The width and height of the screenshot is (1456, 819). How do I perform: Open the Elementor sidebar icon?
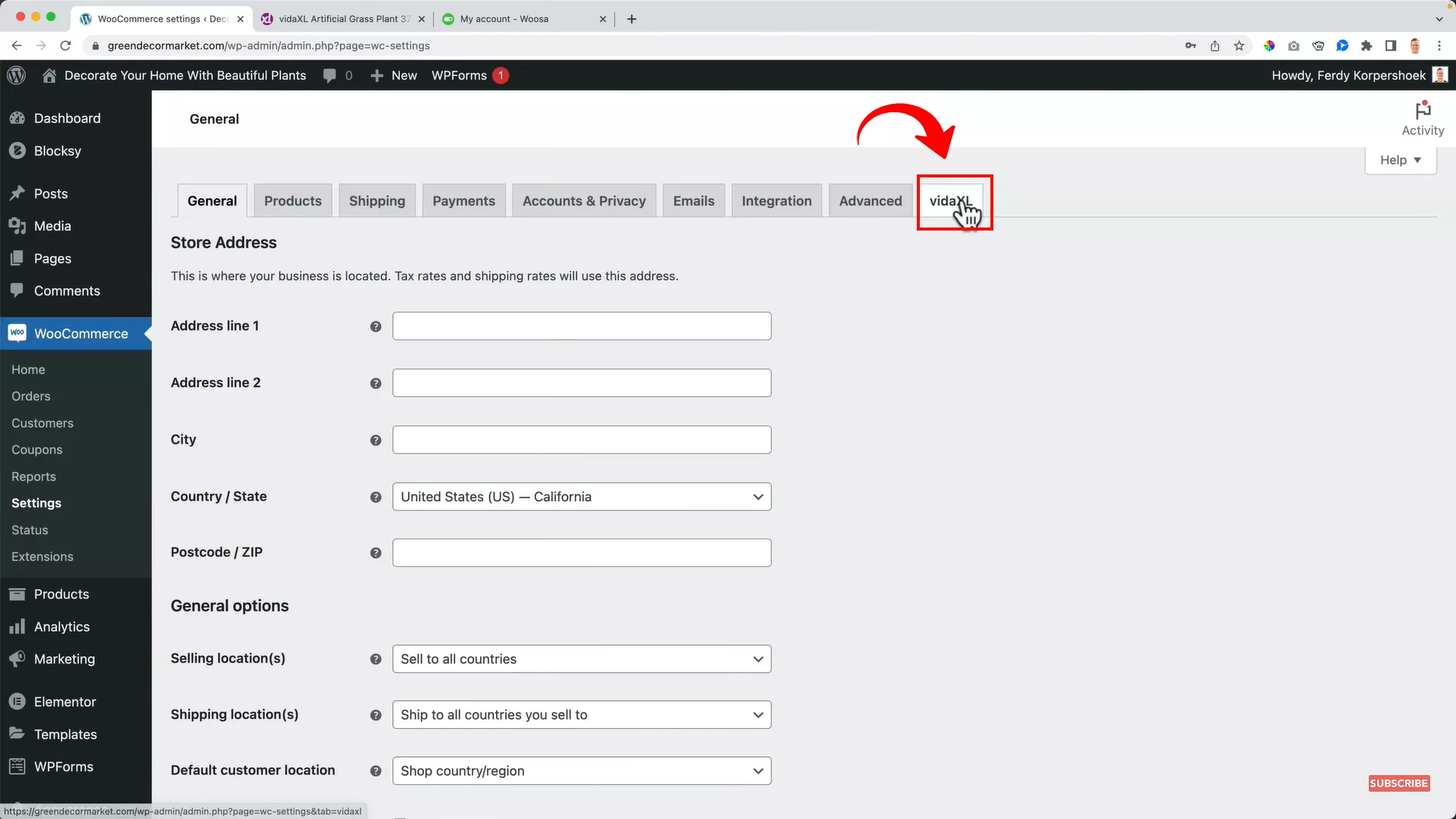pos(17,701)
